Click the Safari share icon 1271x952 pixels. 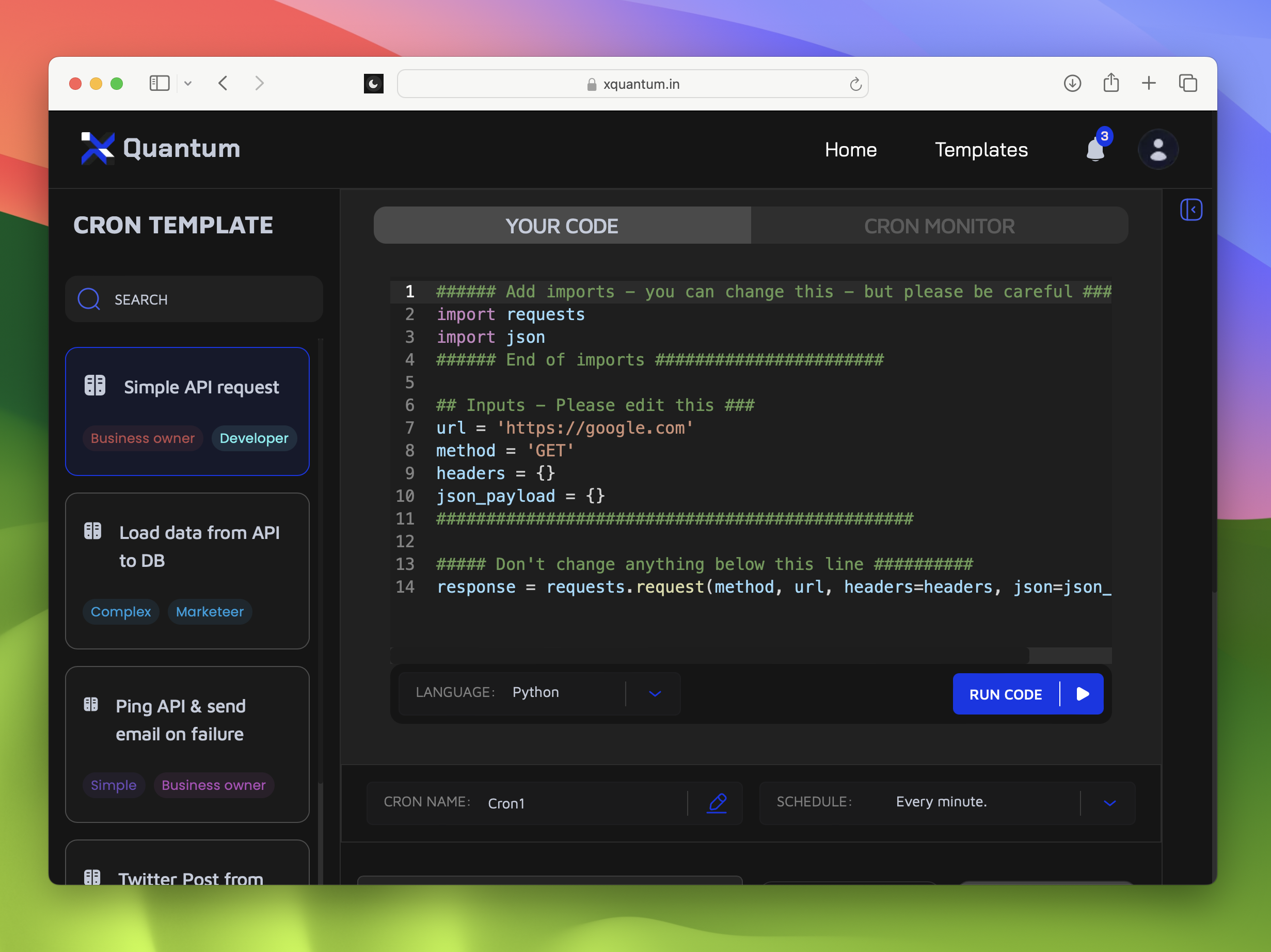click(1110, 83)
